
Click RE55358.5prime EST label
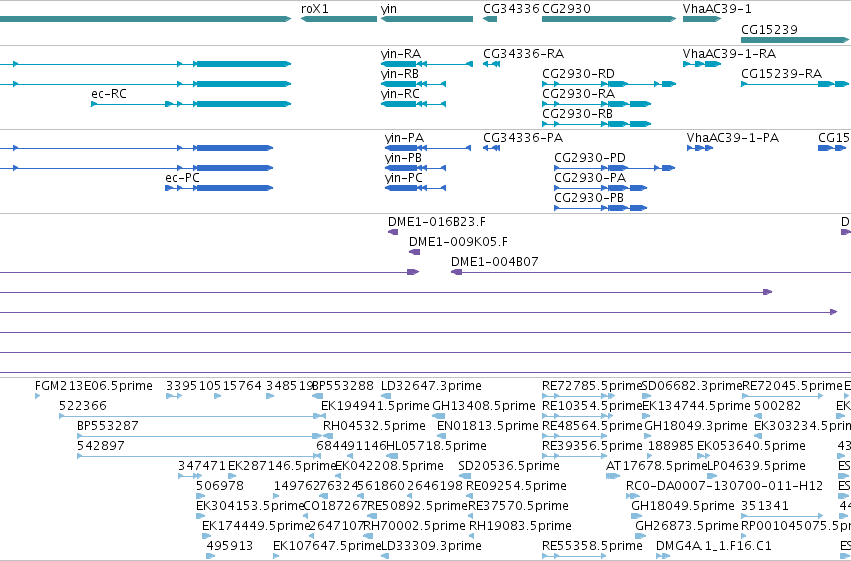point(592,546)
